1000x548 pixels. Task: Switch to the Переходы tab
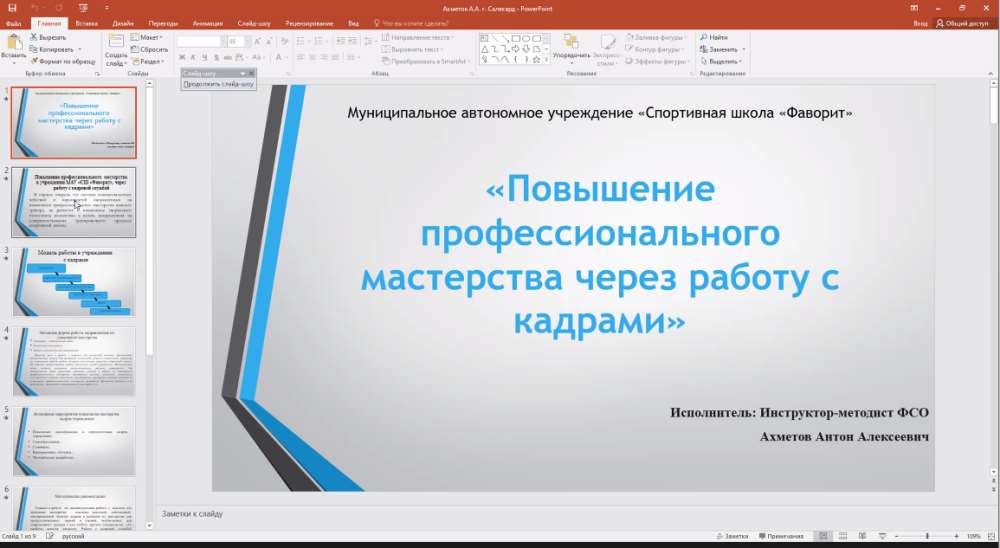163,23
